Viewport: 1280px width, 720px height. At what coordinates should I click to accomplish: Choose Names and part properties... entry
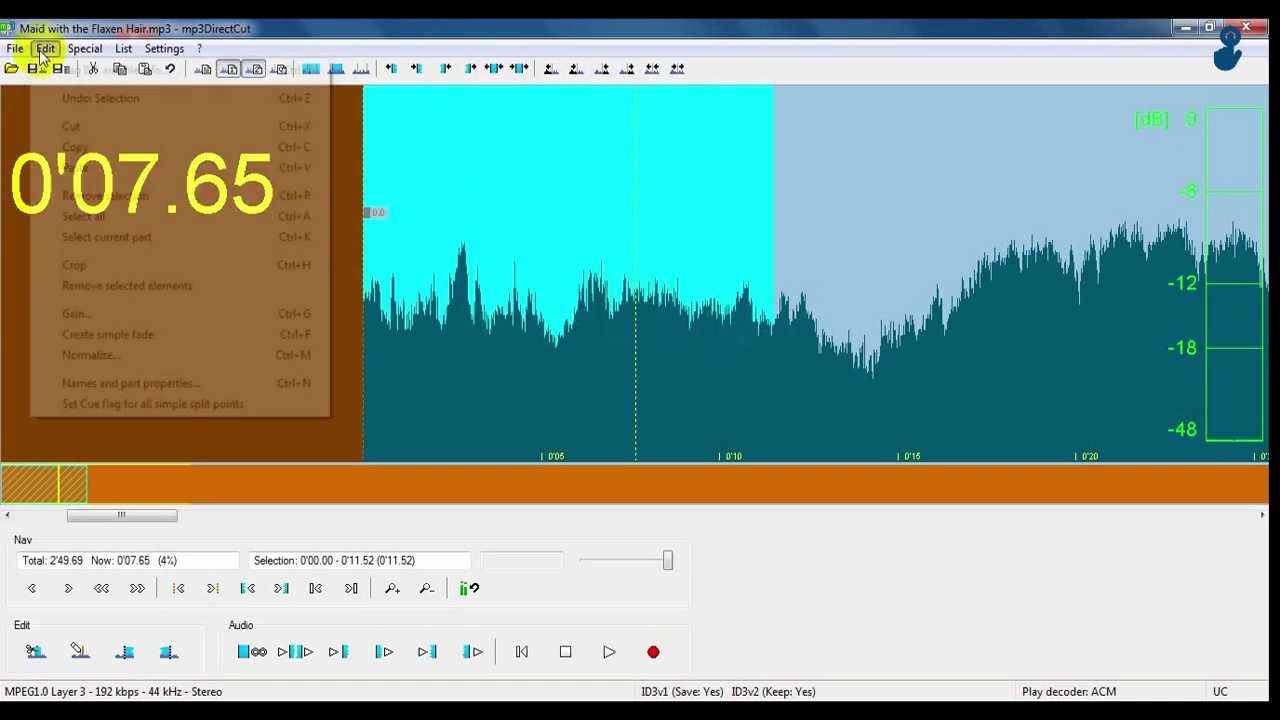180,383
